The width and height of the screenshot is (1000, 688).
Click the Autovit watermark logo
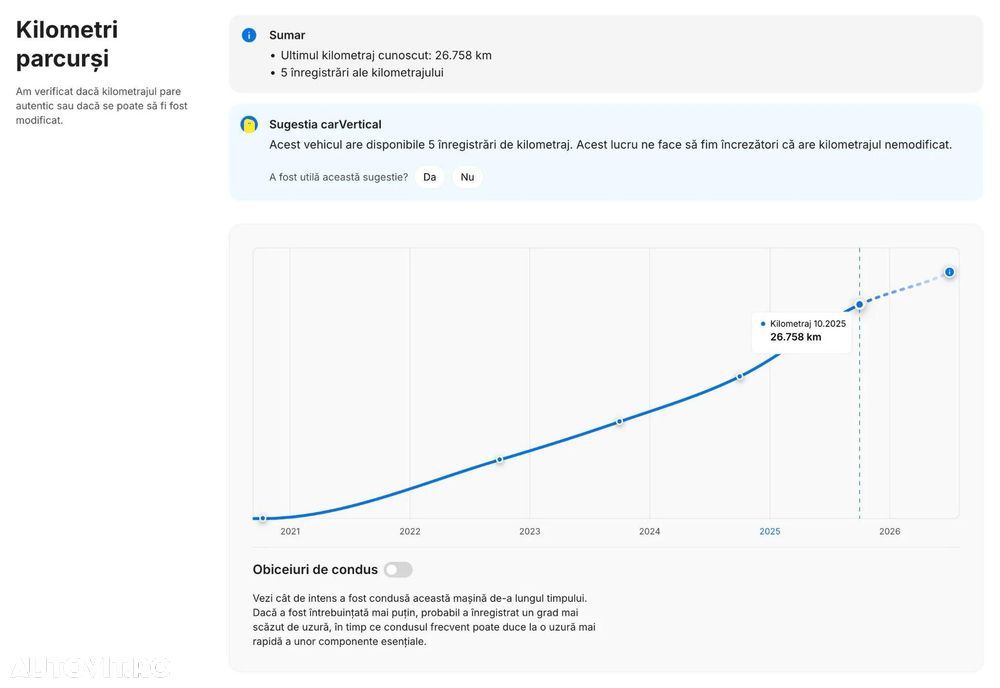[x=90, y=668]
